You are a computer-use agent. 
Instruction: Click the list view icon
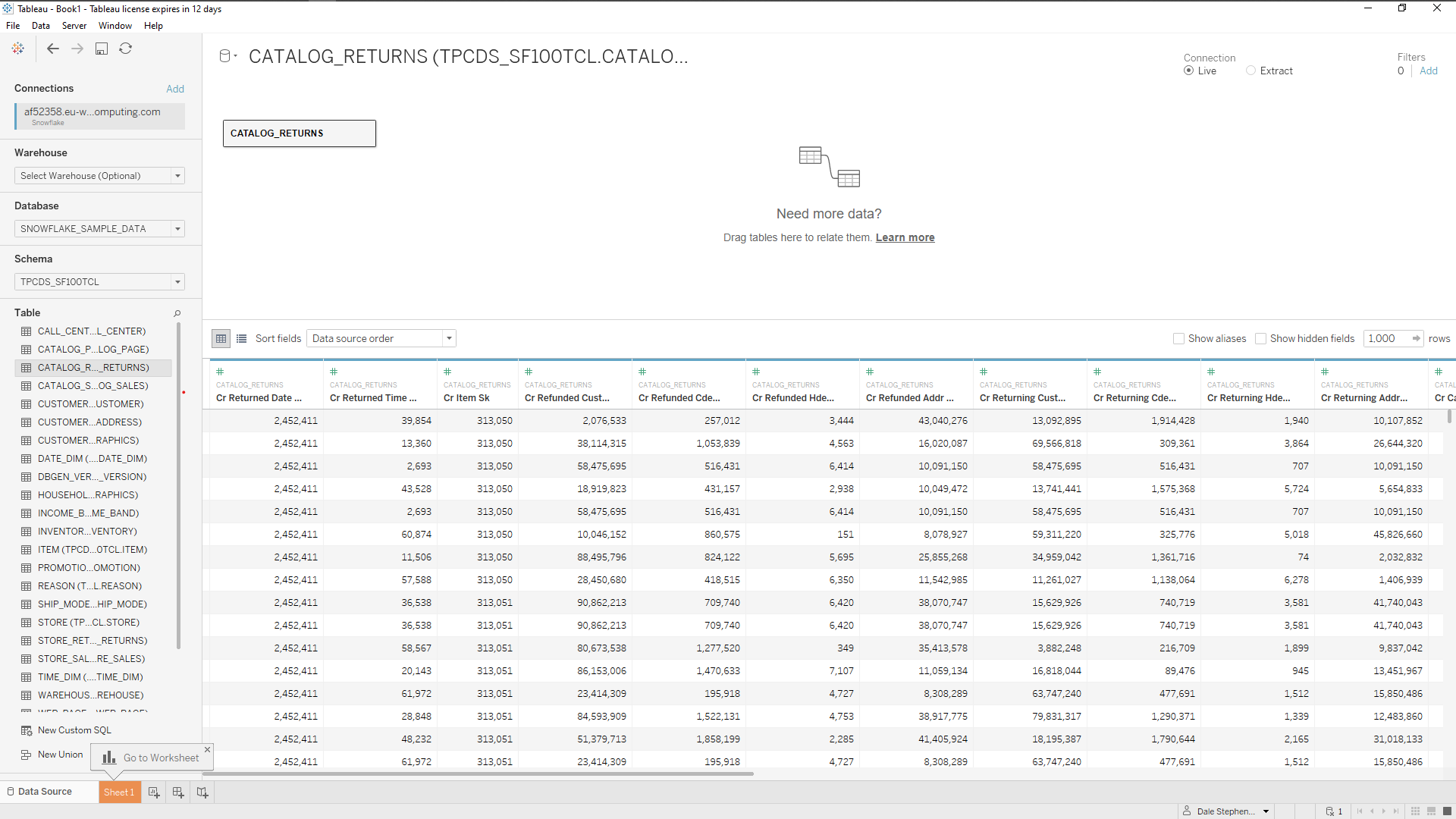[x=241, y=338]
